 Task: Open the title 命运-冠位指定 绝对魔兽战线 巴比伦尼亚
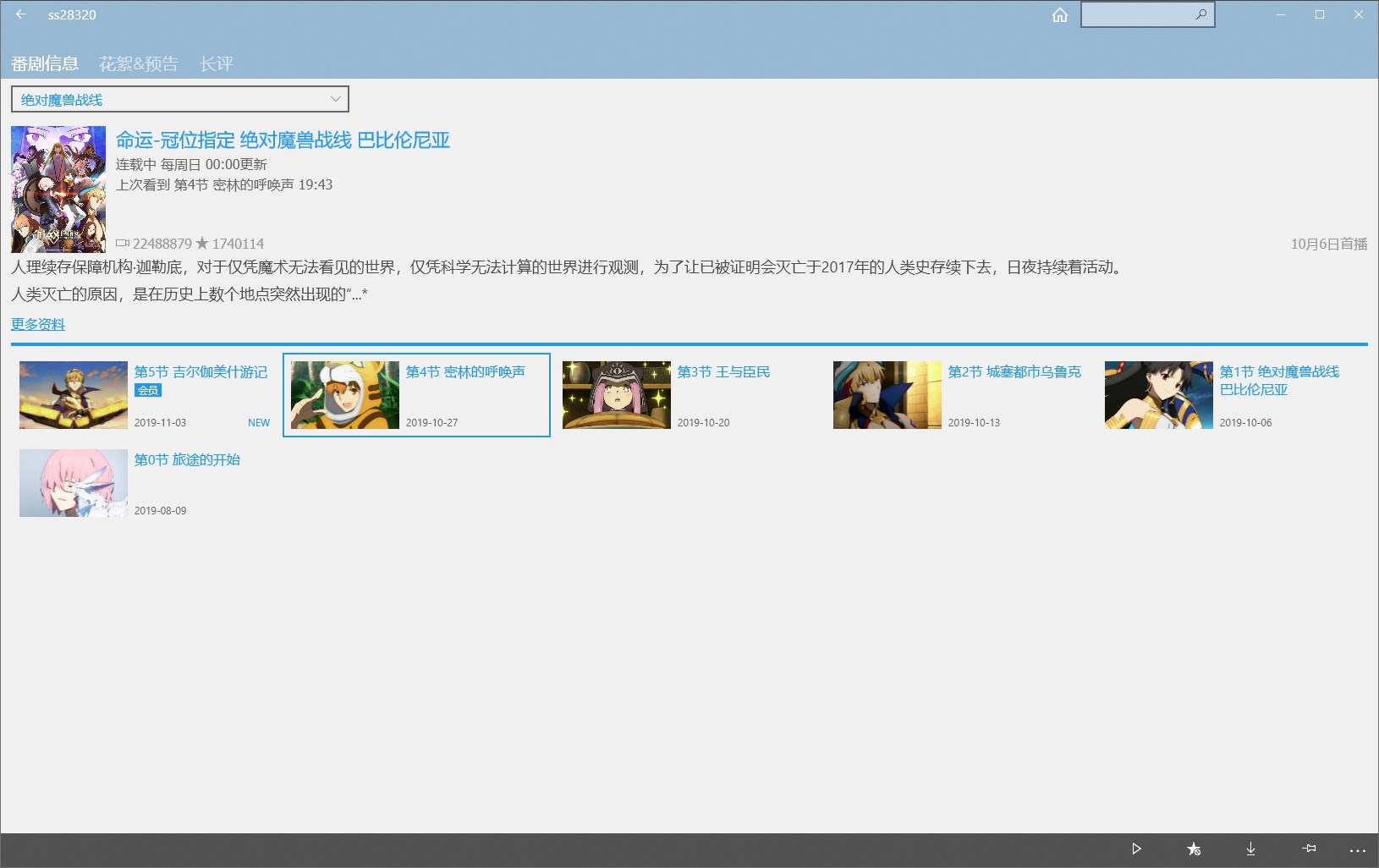283,140
